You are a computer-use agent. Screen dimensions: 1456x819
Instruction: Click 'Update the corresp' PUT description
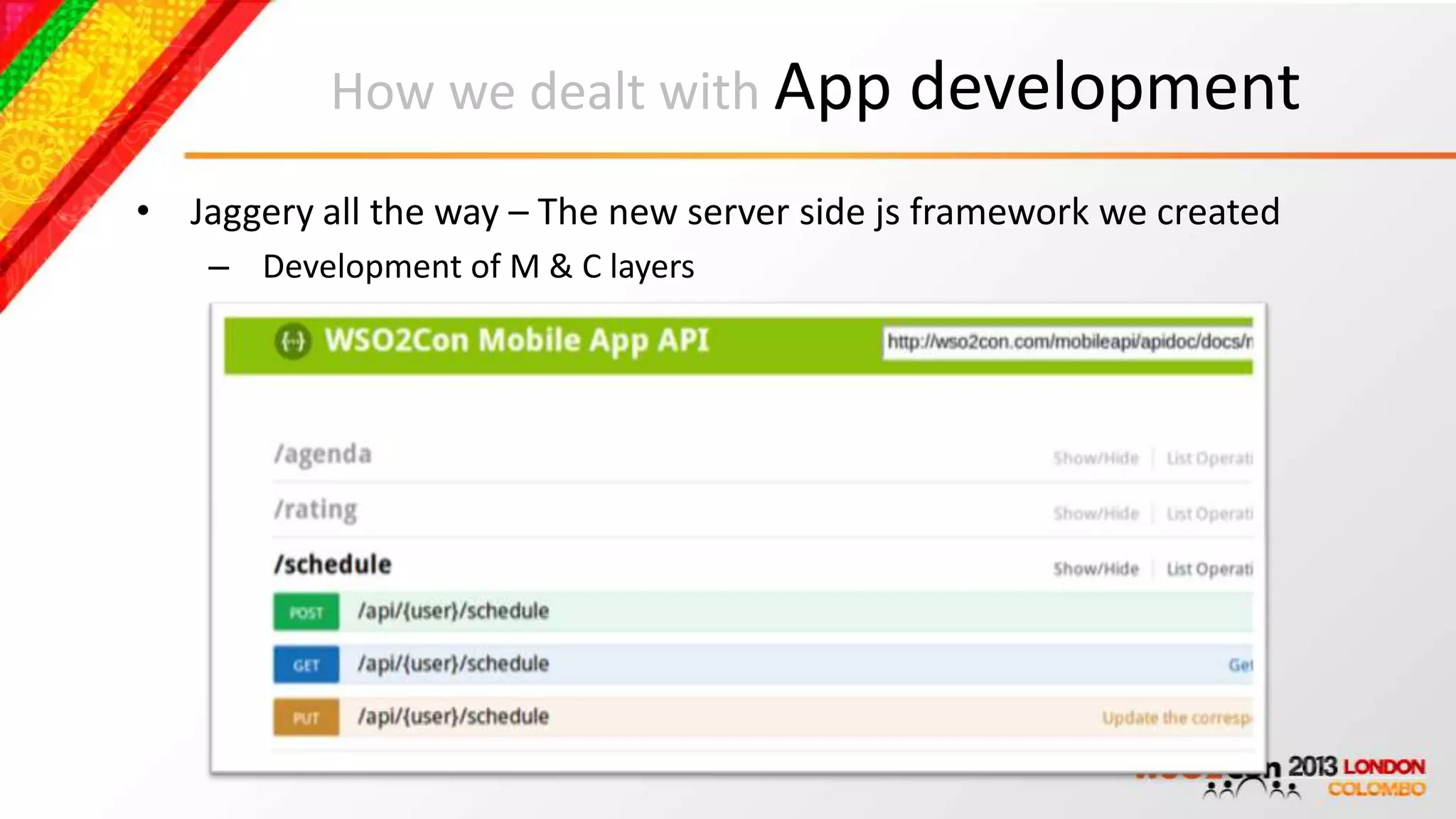pyautogui.click(x=1177, y=718)
